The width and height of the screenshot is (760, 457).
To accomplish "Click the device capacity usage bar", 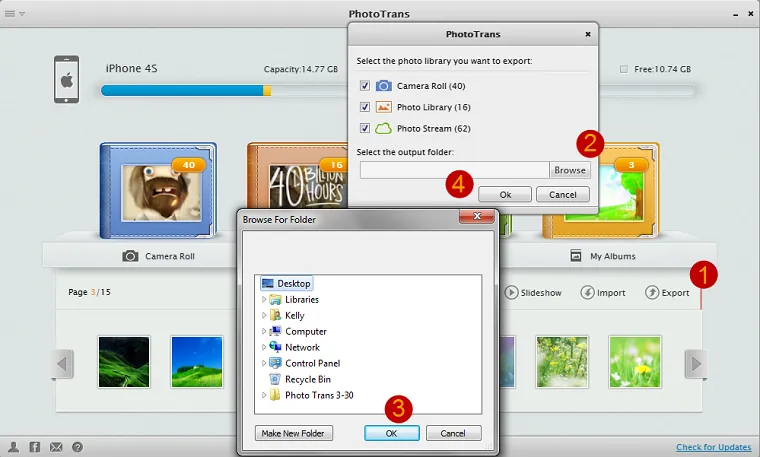I will coord(397,91).
